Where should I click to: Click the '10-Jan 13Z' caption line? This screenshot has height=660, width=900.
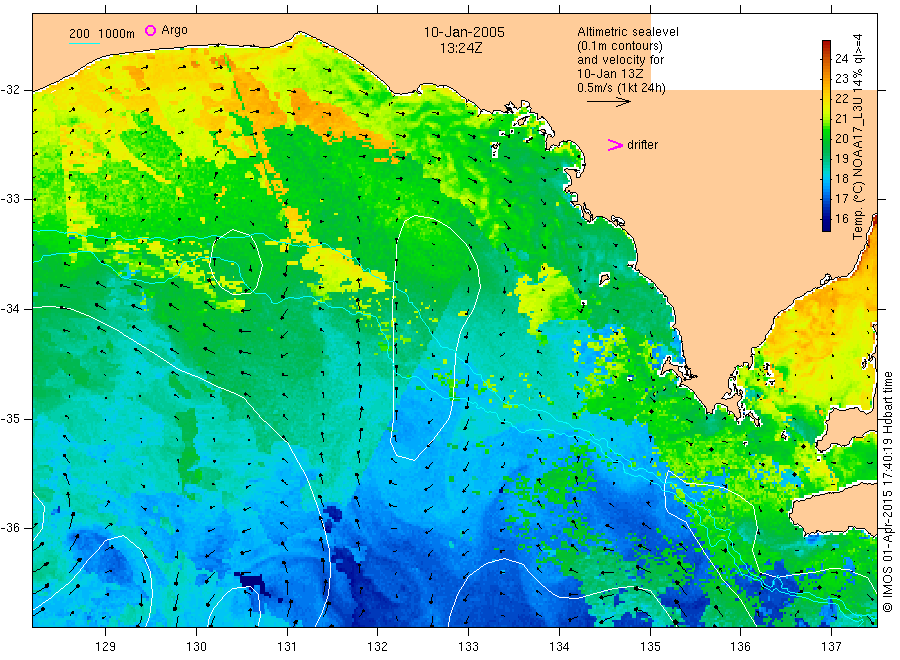click(x=610, y=73)
